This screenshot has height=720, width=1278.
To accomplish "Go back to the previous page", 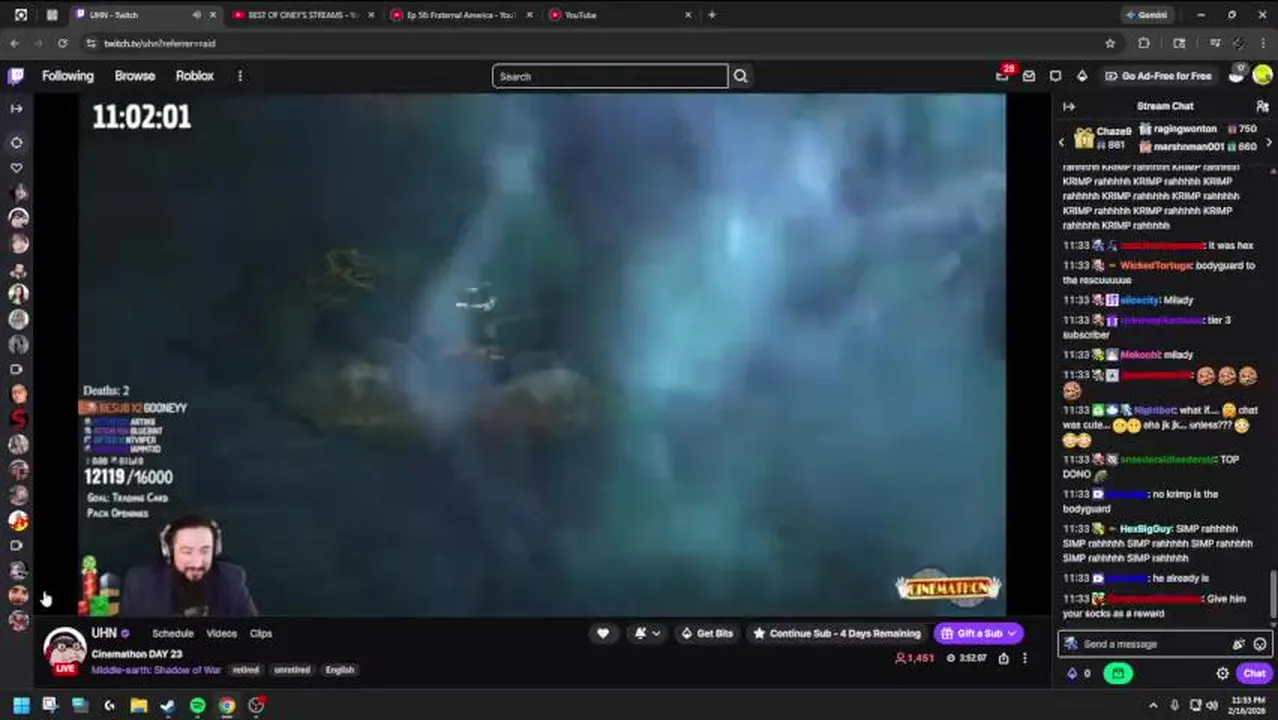I will 14,43.
